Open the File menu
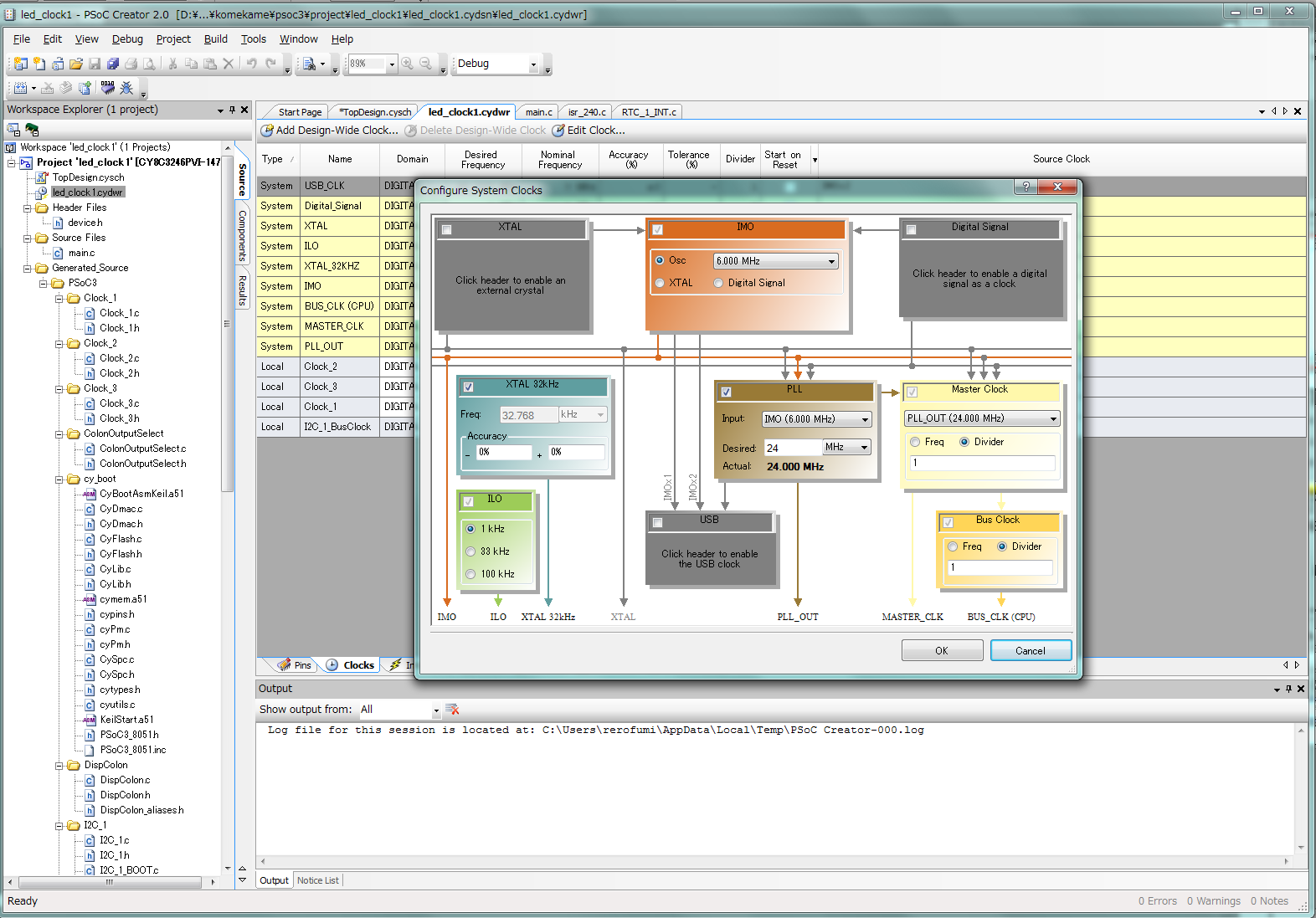This screenshot has height=918, width=1316. 22,39
